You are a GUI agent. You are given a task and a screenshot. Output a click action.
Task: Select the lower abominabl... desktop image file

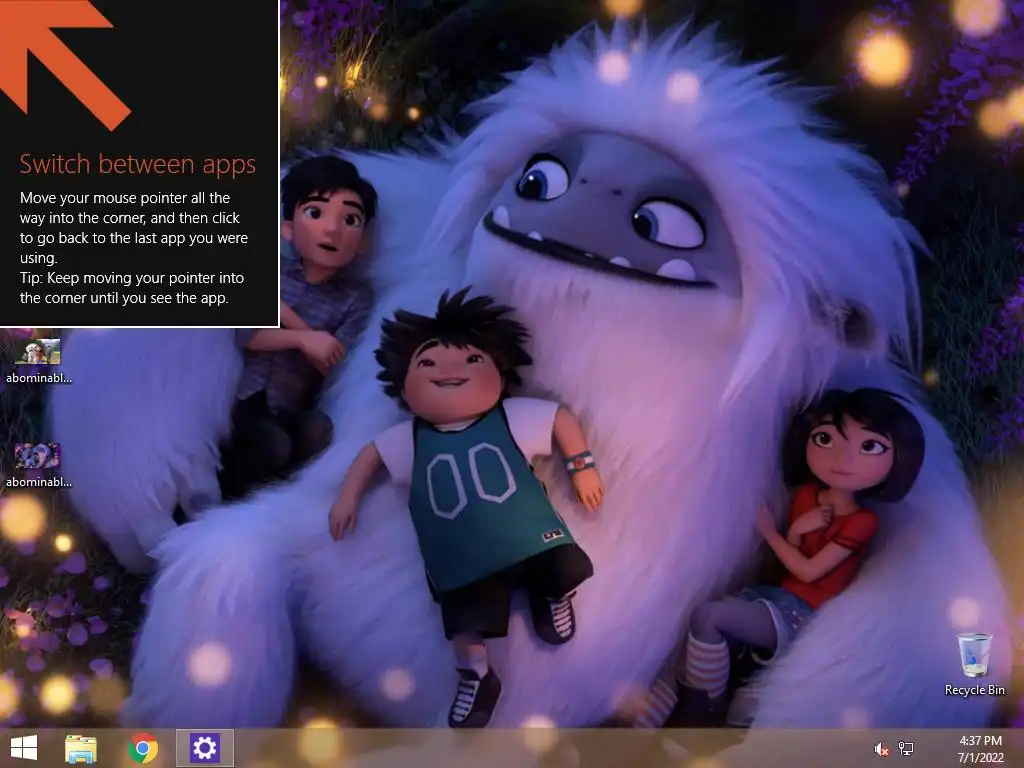39,466
